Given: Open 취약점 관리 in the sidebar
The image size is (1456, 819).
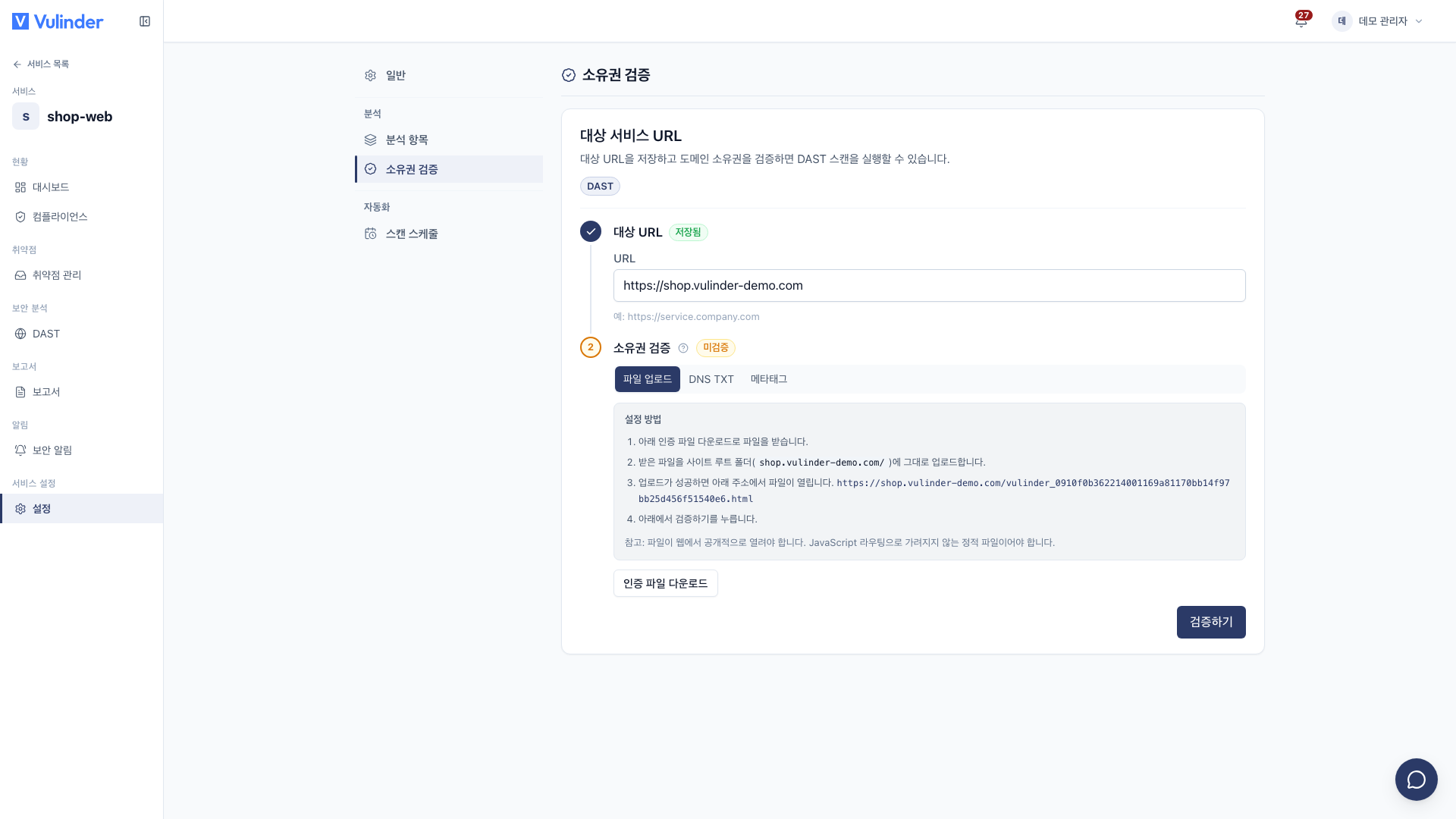Looking at the screenshot, I should click(x=81, y=275).
